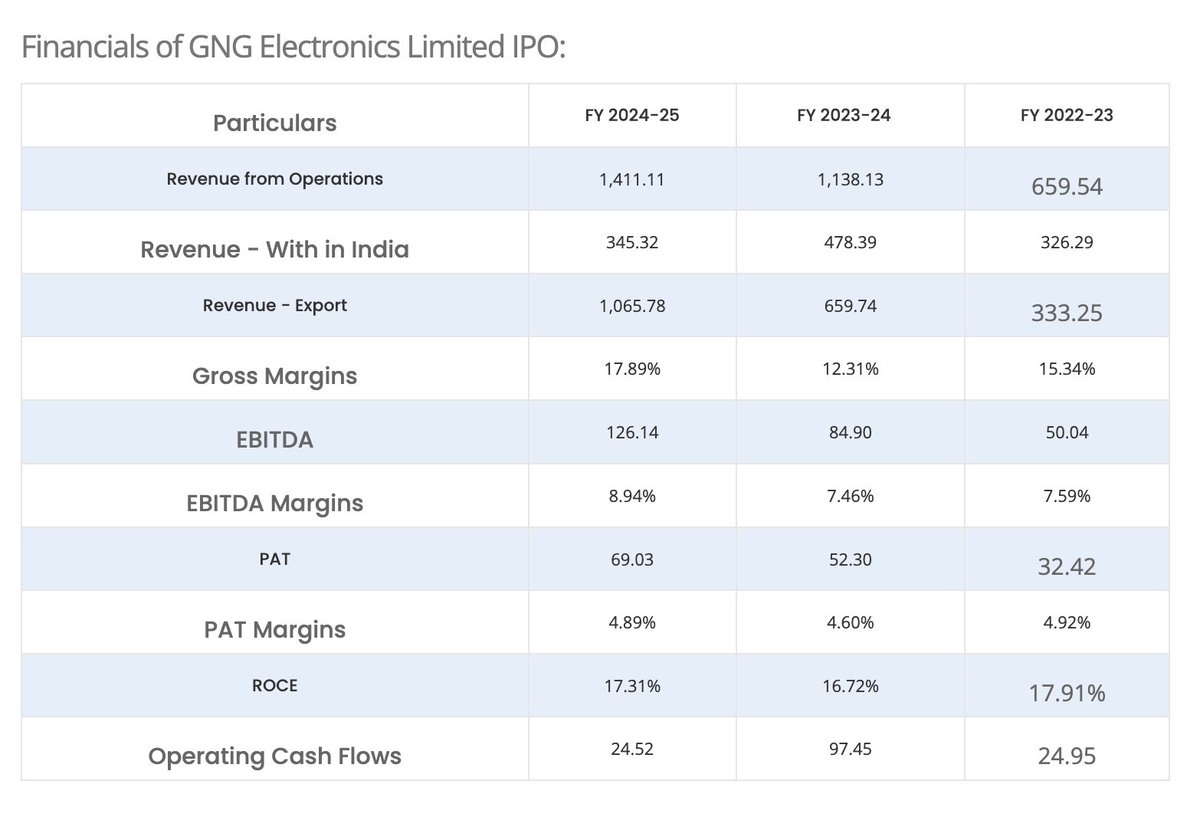Click the ROCE row label
The width and height of the screenshot is (1200, 817).
coord(275,685)
